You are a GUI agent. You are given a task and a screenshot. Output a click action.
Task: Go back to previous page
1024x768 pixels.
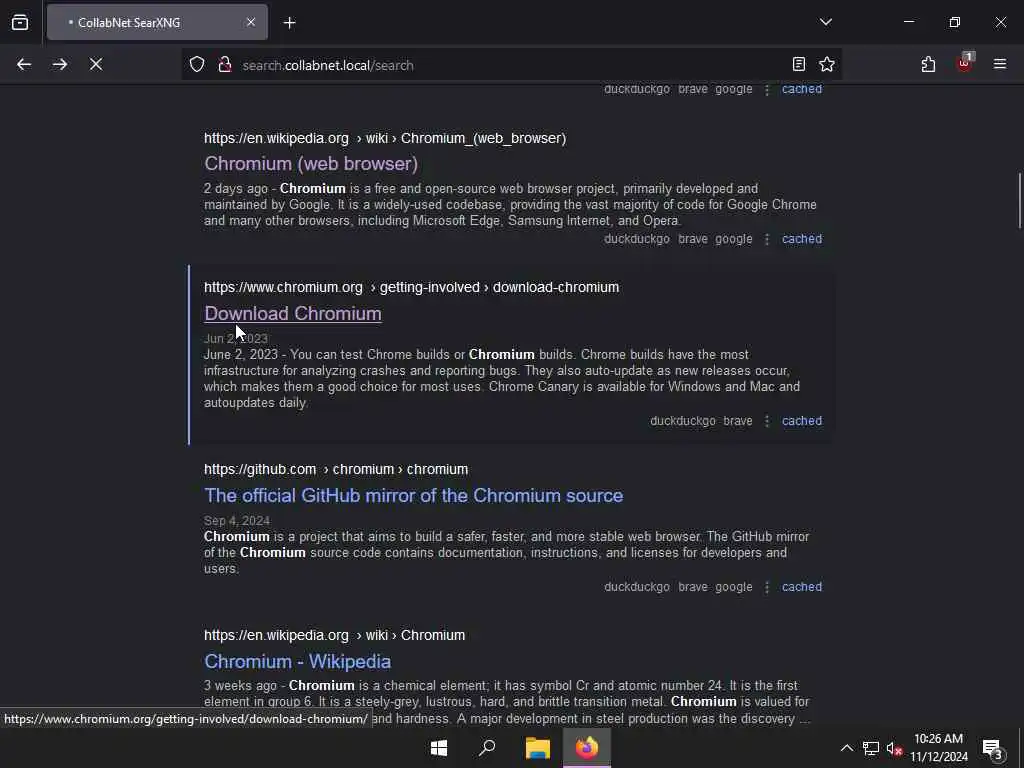point(24,65)
